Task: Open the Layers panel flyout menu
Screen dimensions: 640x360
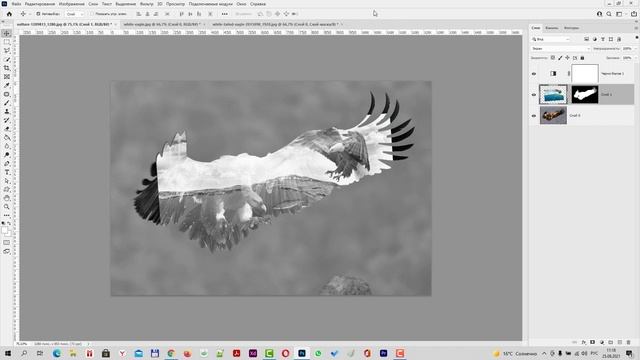Action: pyautogui.click(x=636, y=28)
